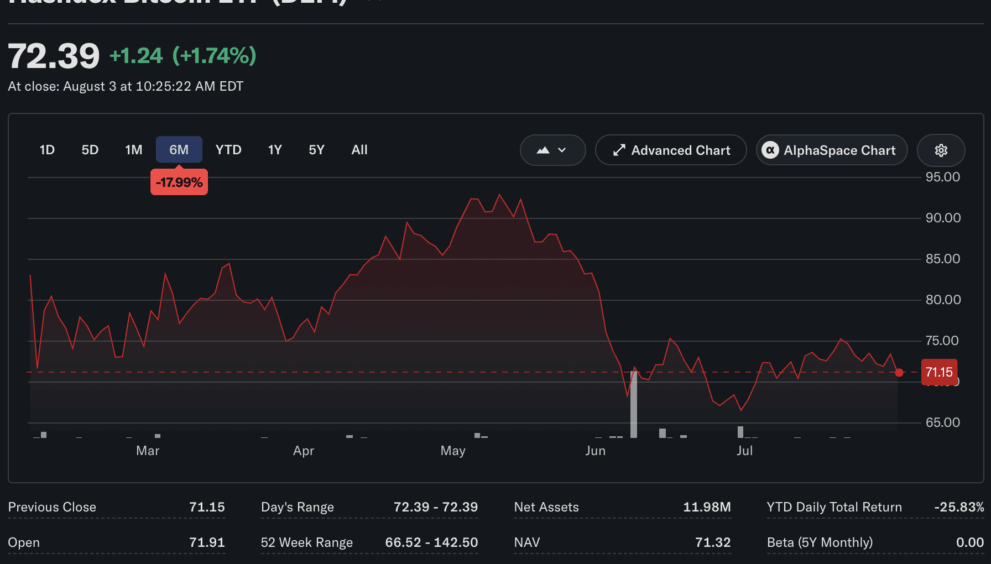
Task: Click the Open value 71.91
Action: pyautogui.click(x=207, y=543)
